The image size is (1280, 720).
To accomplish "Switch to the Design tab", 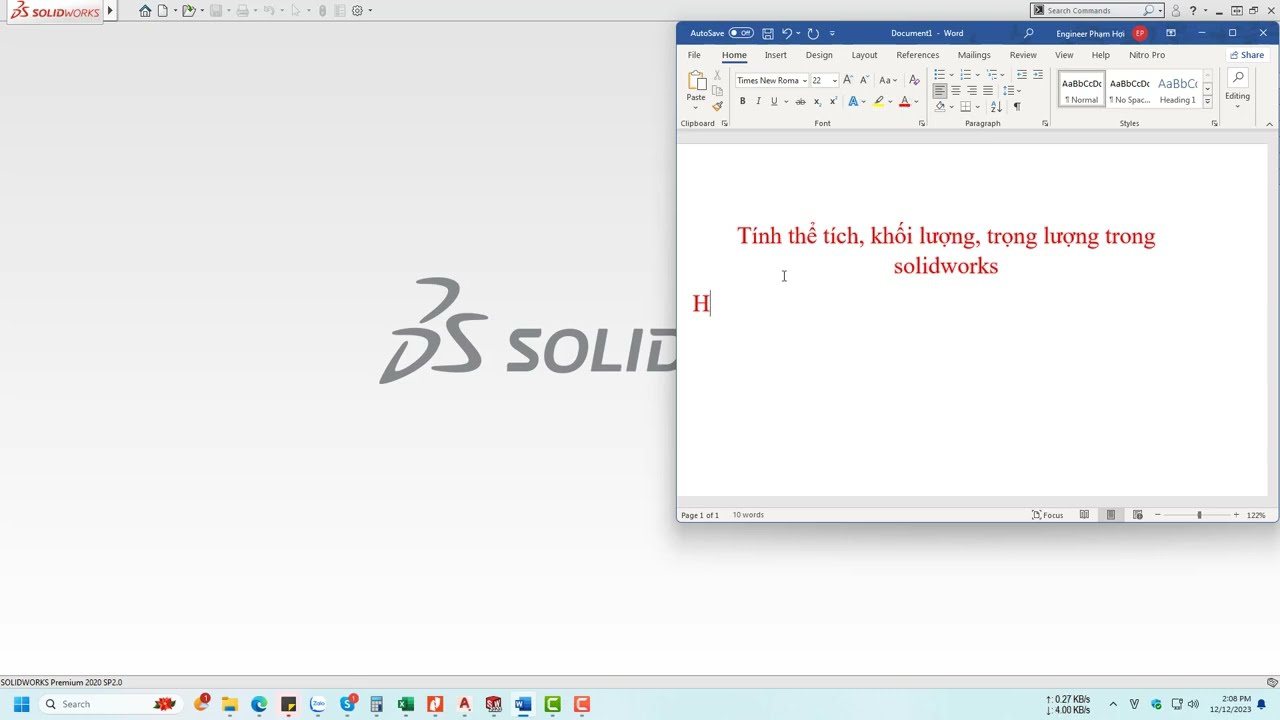I will click(819, 55).
